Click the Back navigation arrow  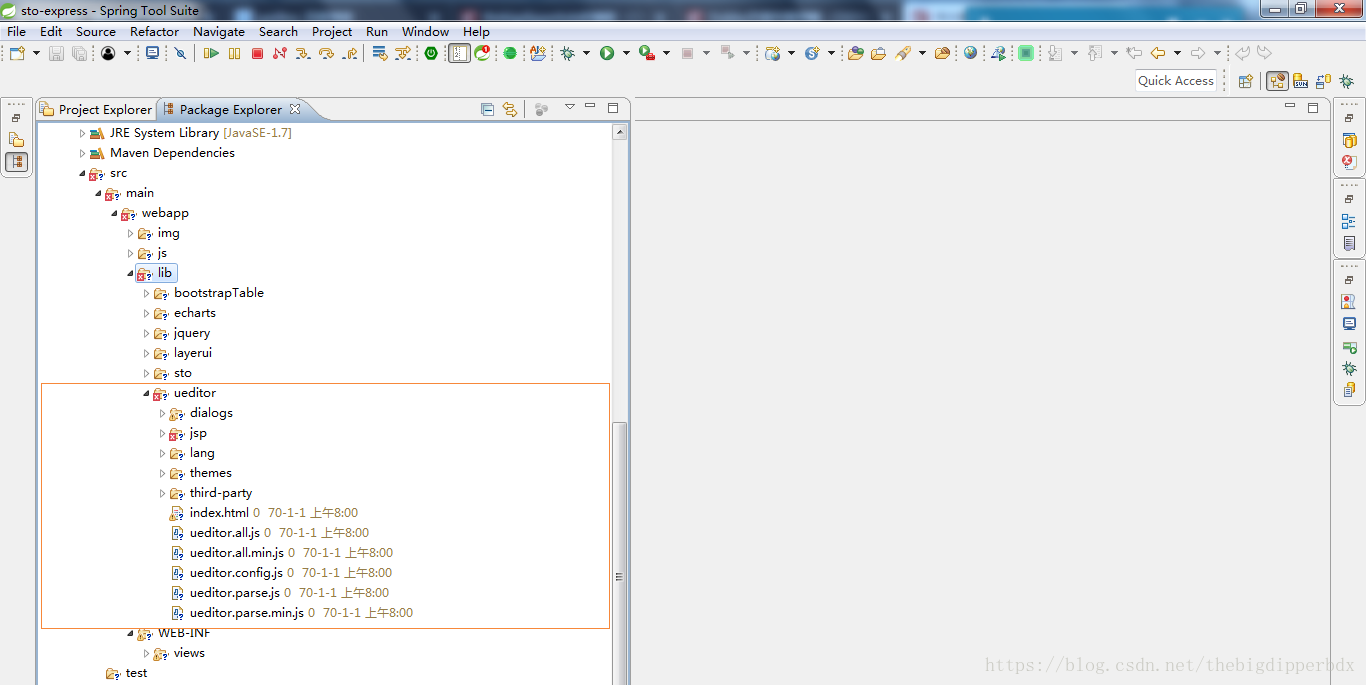click(x=1158, y=53)
